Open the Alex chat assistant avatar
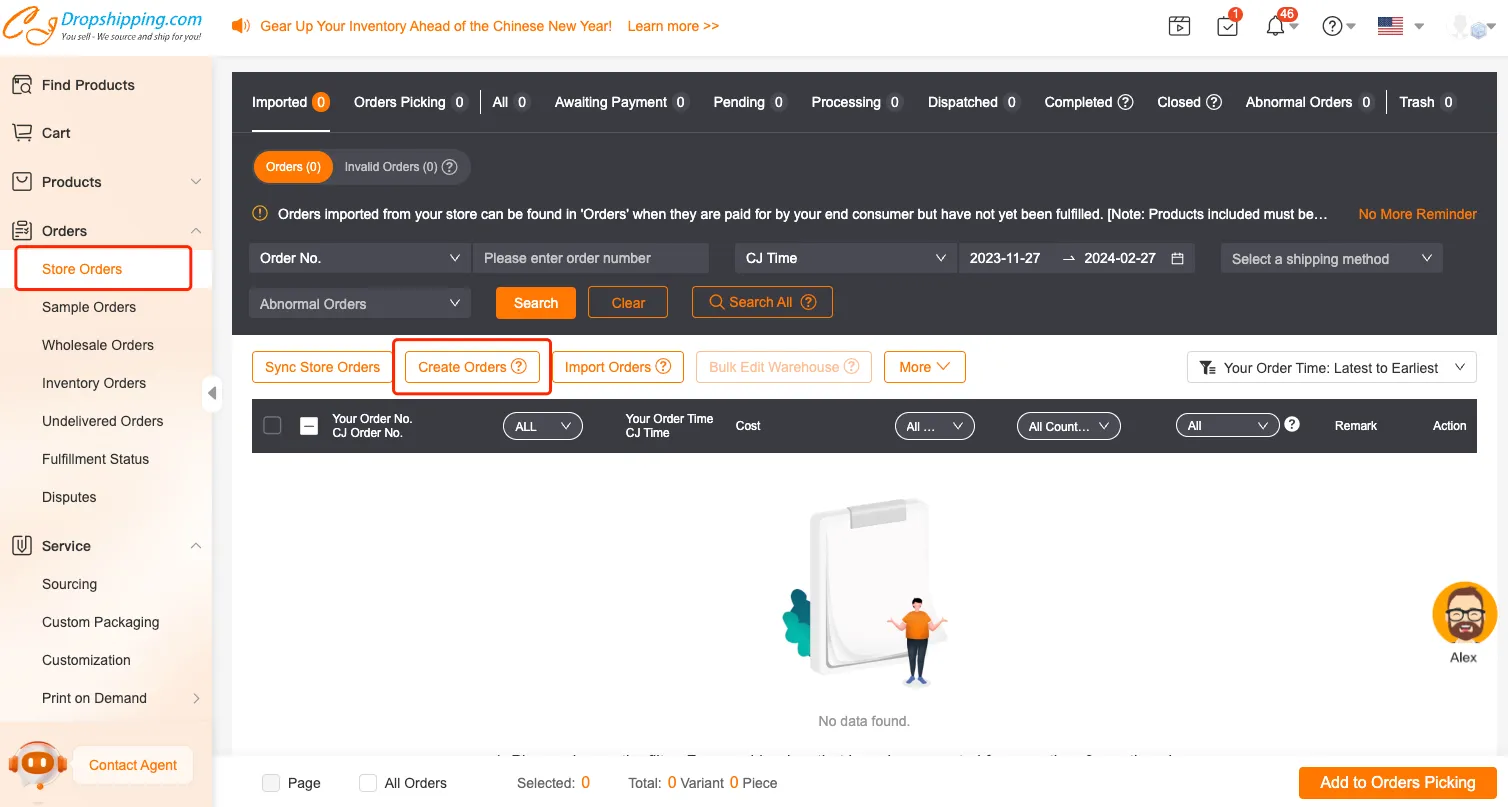The image size is (1508, 807). tap(1464, 614)
